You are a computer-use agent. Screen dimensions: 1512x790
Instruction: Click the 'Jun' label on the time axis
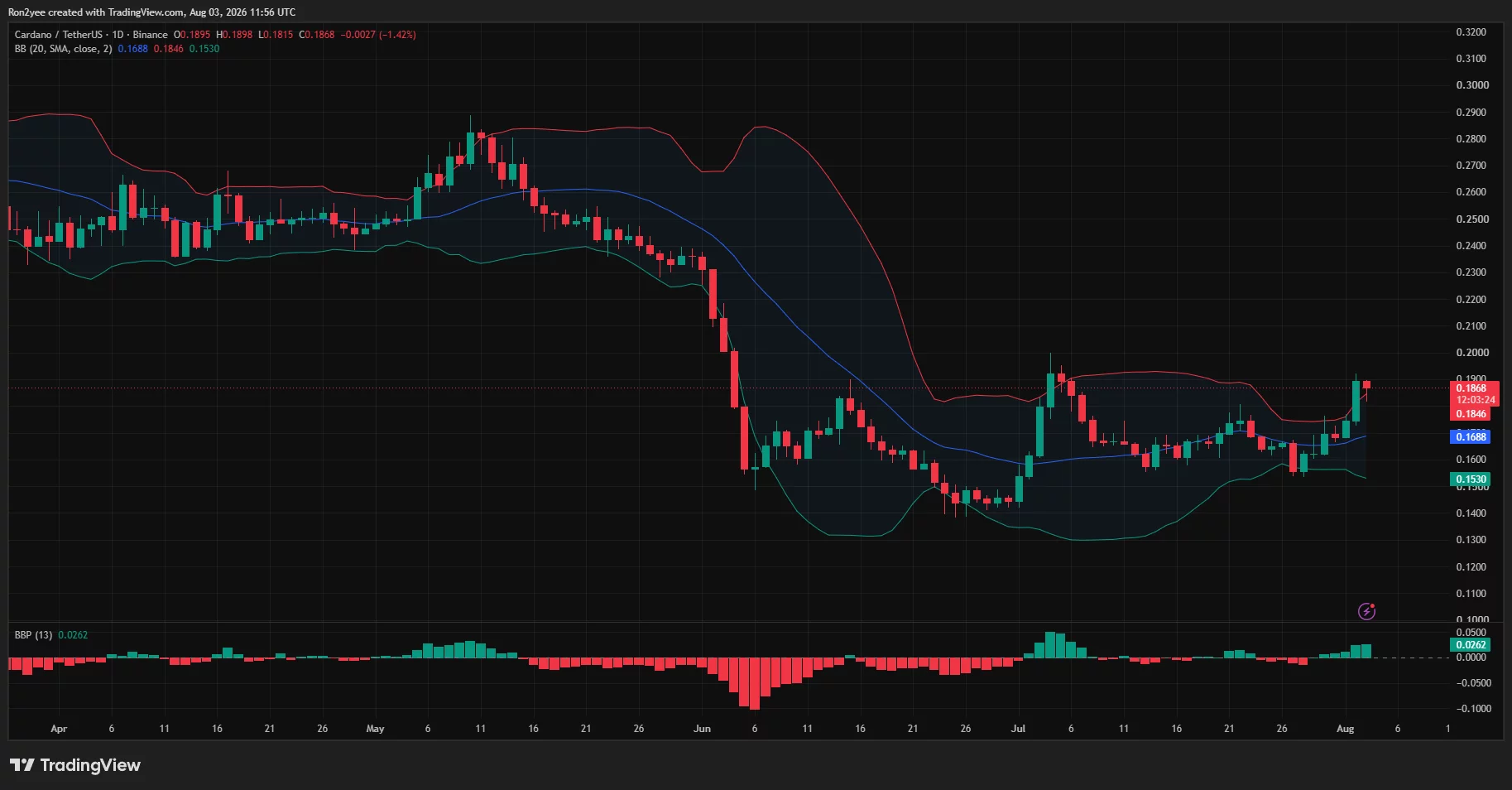(702, 729)
